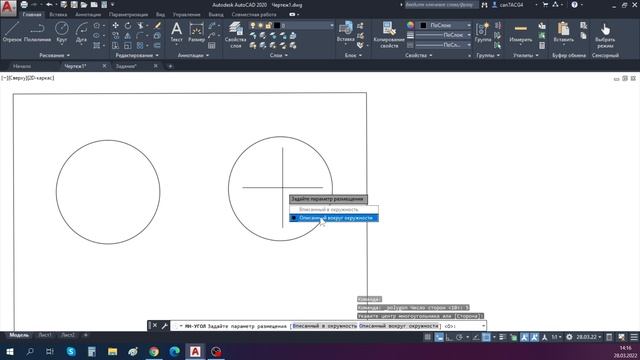
Task: Click the help search input field
Action: click(x=441, y=5)
